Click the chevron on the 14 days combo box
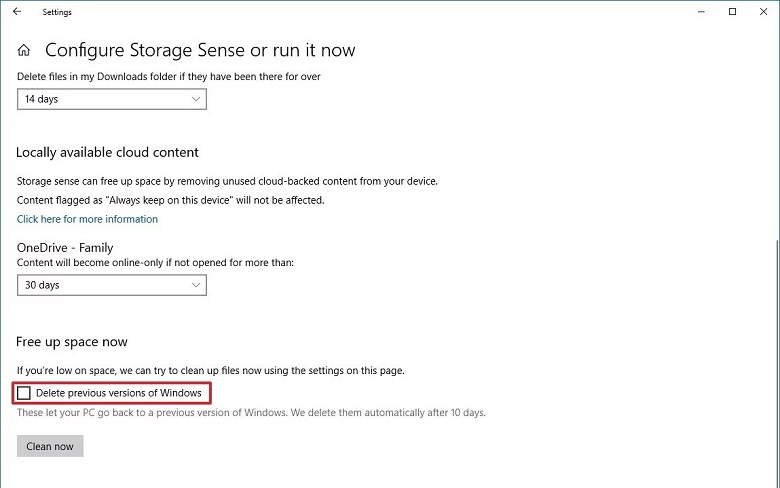 [195, 99]
